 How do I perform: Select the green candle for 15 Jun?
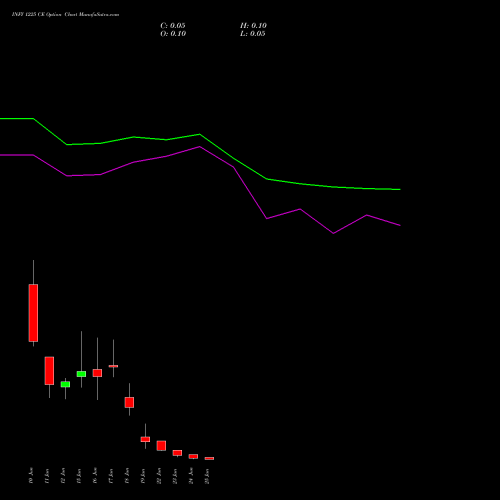pos(81,374)
